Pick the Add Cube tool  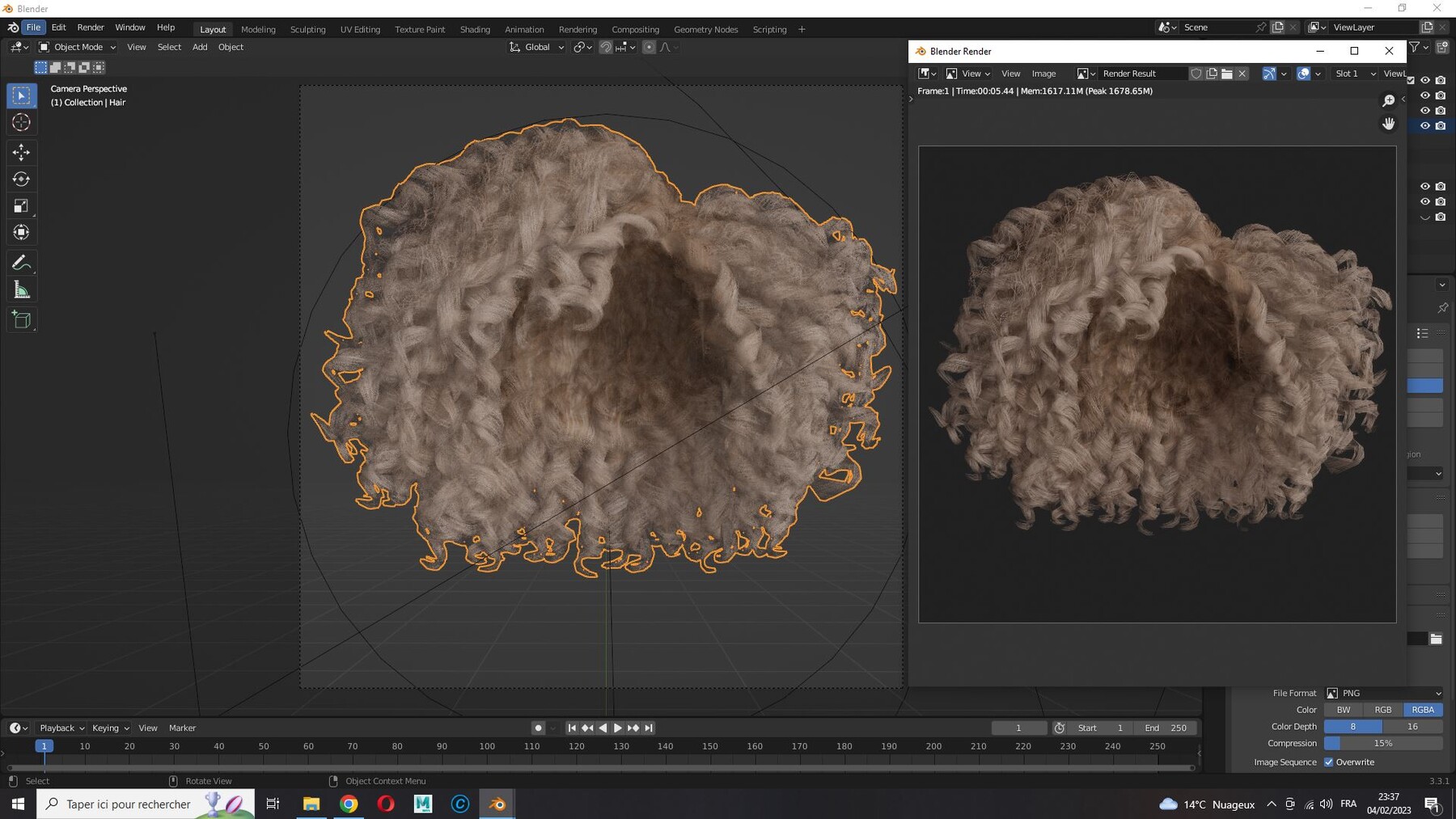(x=22, y=320)
